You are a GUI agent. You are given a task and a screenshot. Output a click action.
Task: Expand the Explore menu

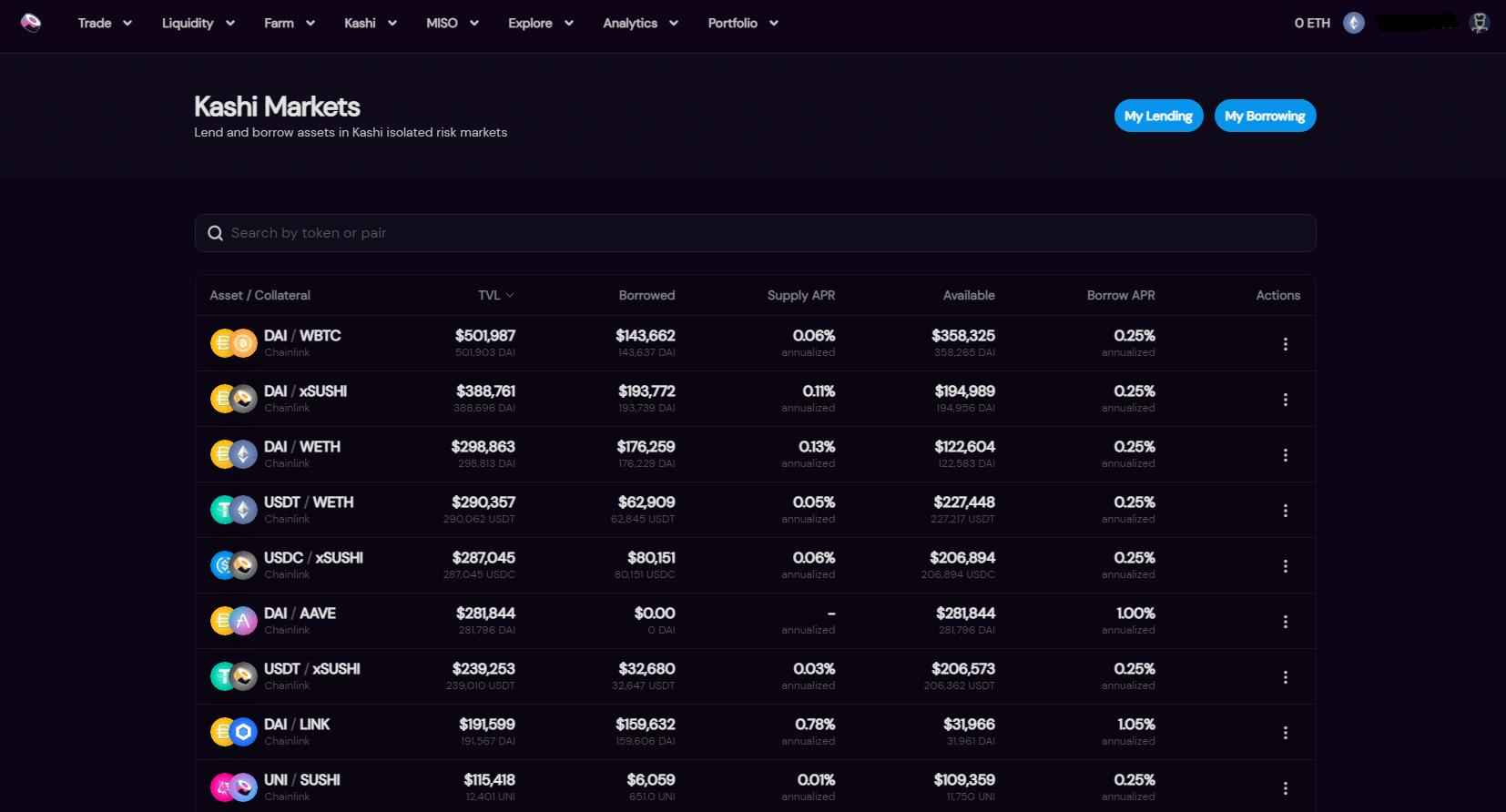[x=541, y=23]
